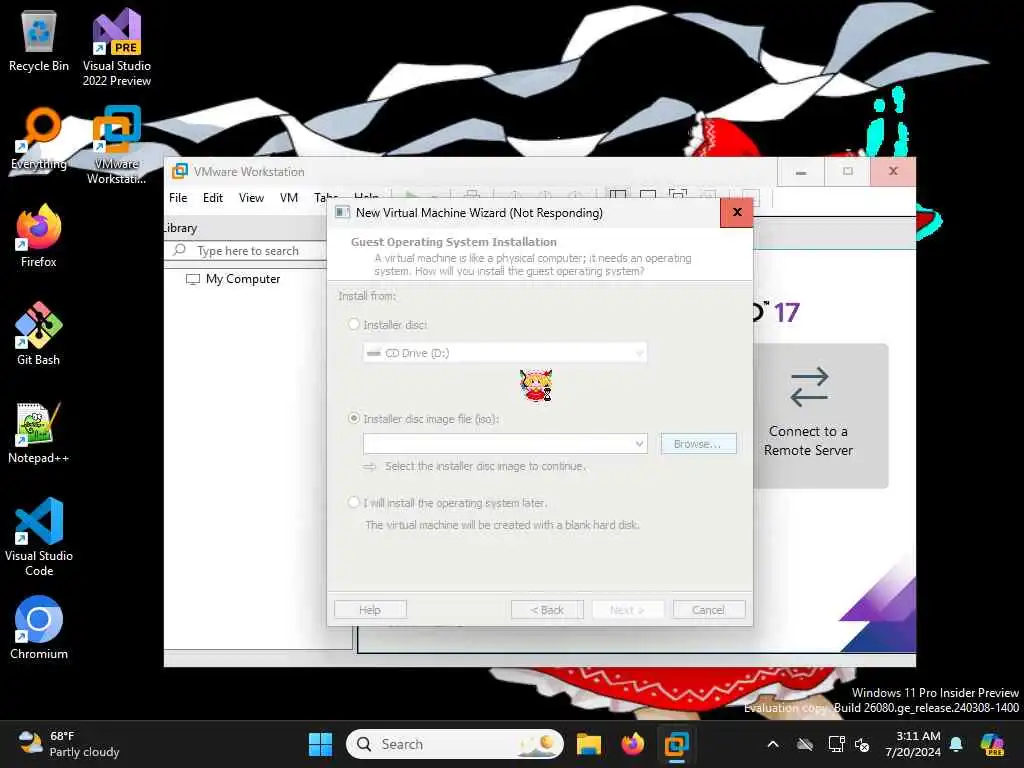Click the wizard Help button
Screen dimensions: 1024x768
pyautogui.click(x=370, y=609)
